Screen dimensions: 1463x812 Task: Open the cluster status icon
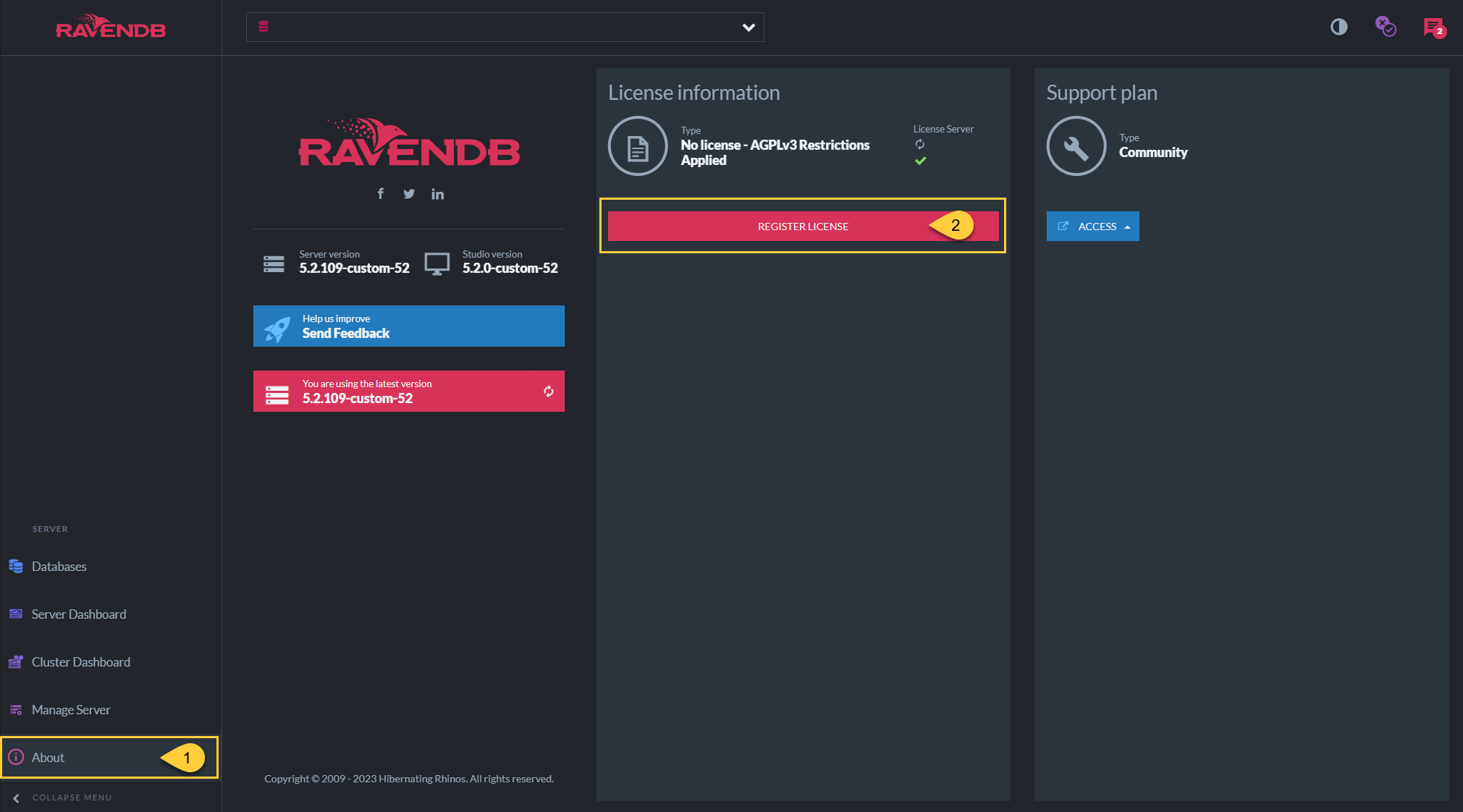(x=1386, y=27)
